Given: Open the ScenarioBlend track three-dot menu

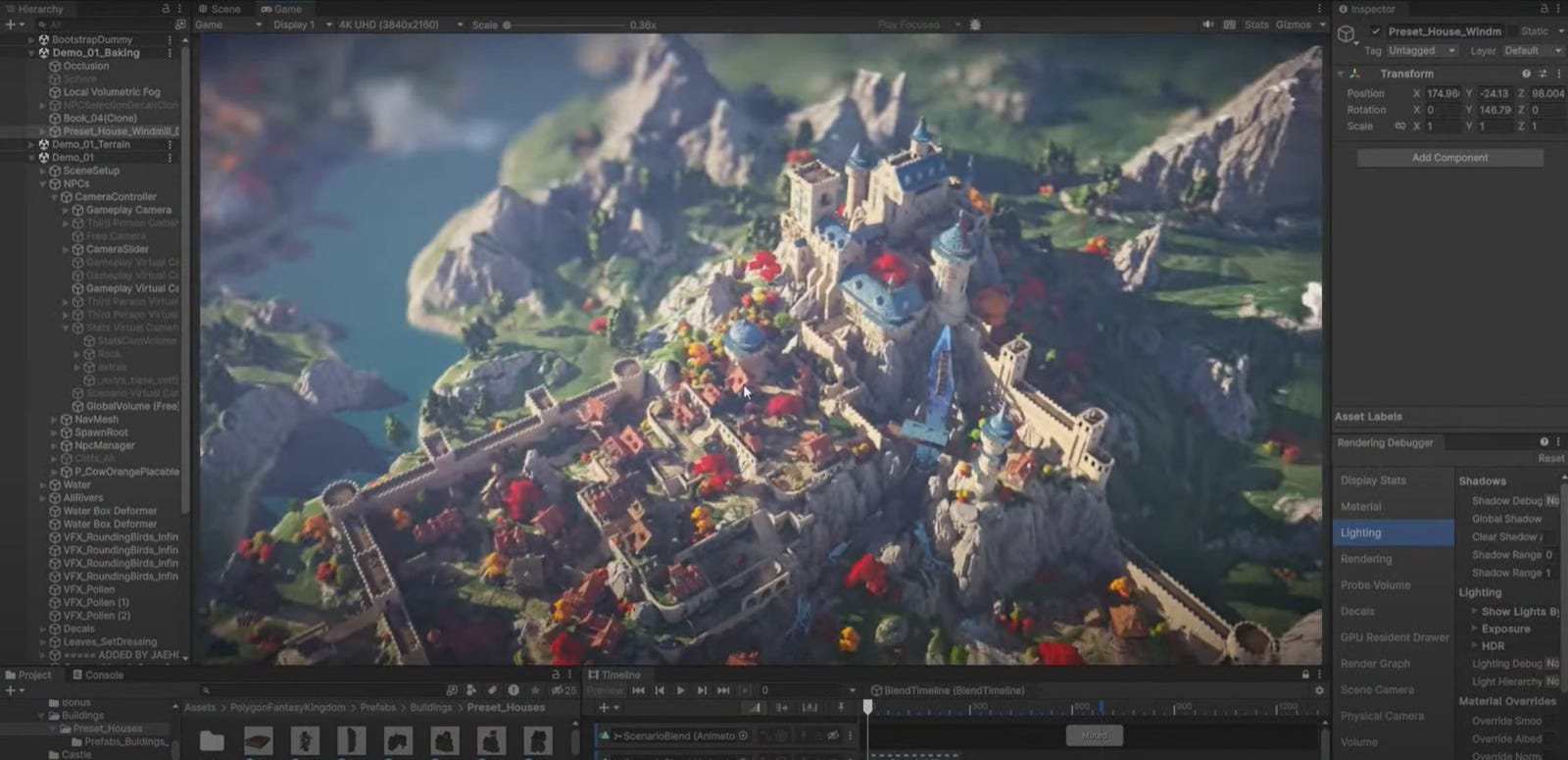Looking at the screenshot, I should 851,735.
